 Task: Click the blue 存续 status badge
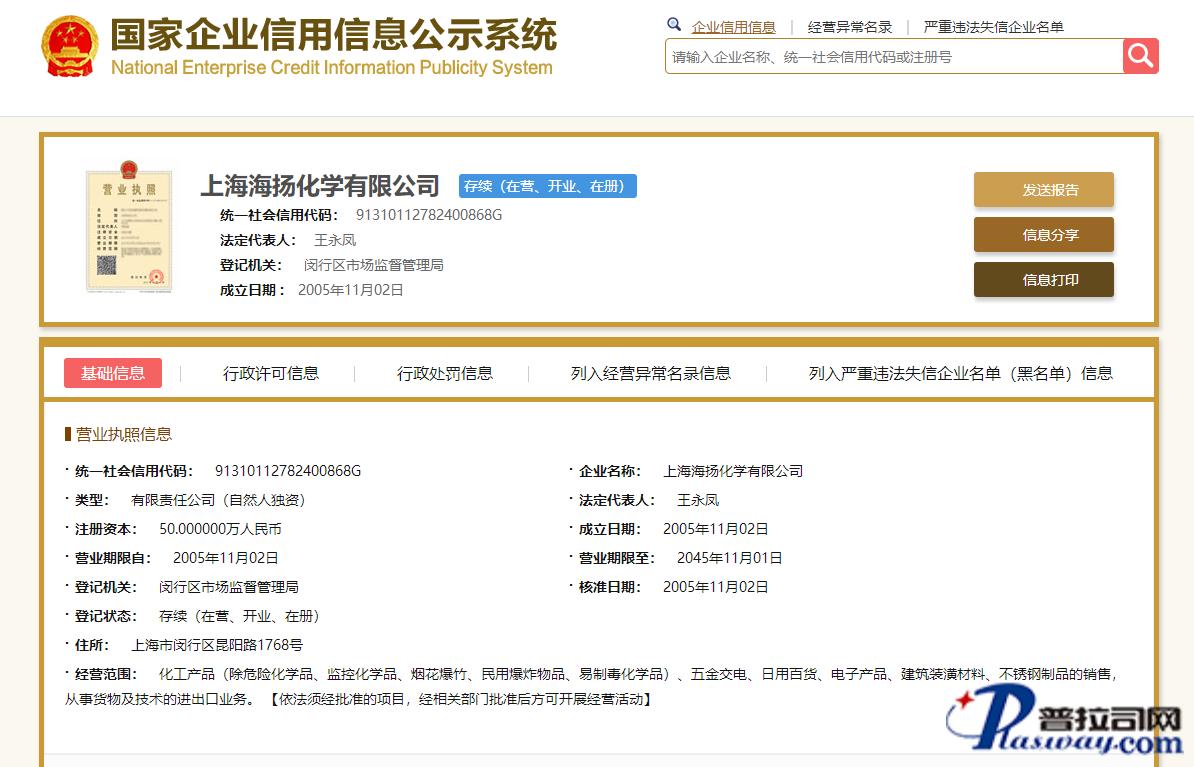point(547,186)
